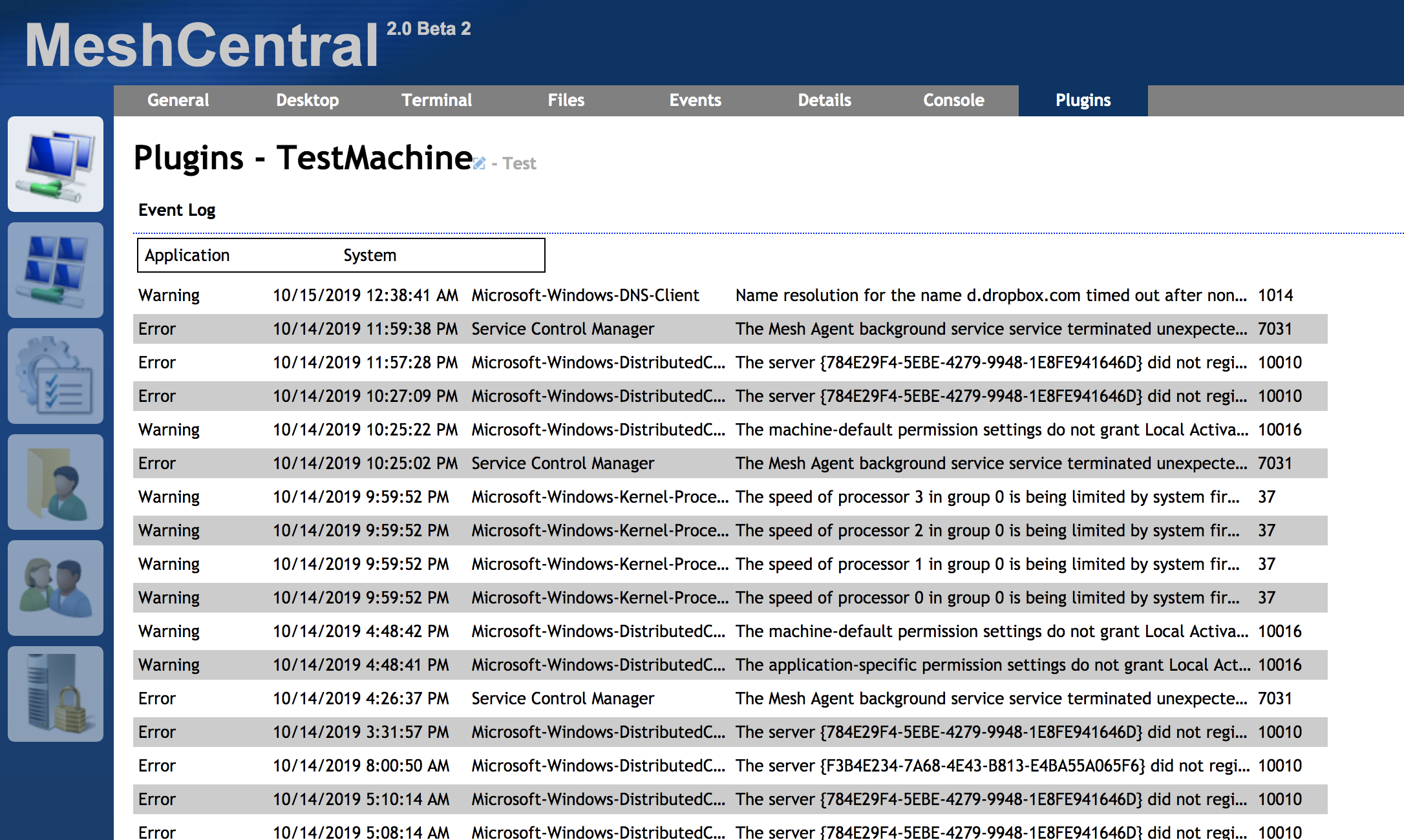Click the processor 0 speed limited warning

(730, 598)
